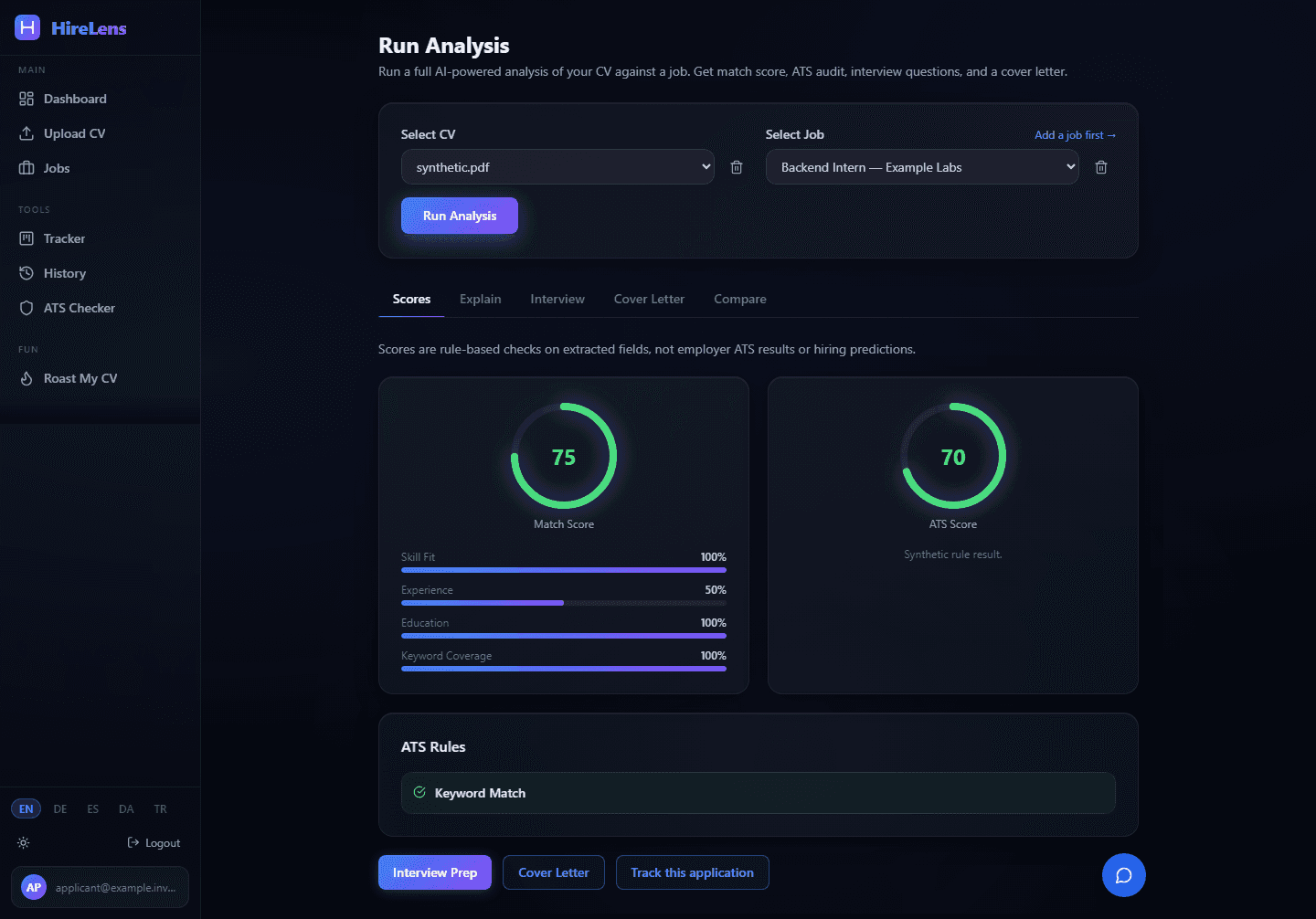The width and height of the screenshot is (1316, 919).
Task: Open the Select Job dropdown
Action: coord(922,167)
